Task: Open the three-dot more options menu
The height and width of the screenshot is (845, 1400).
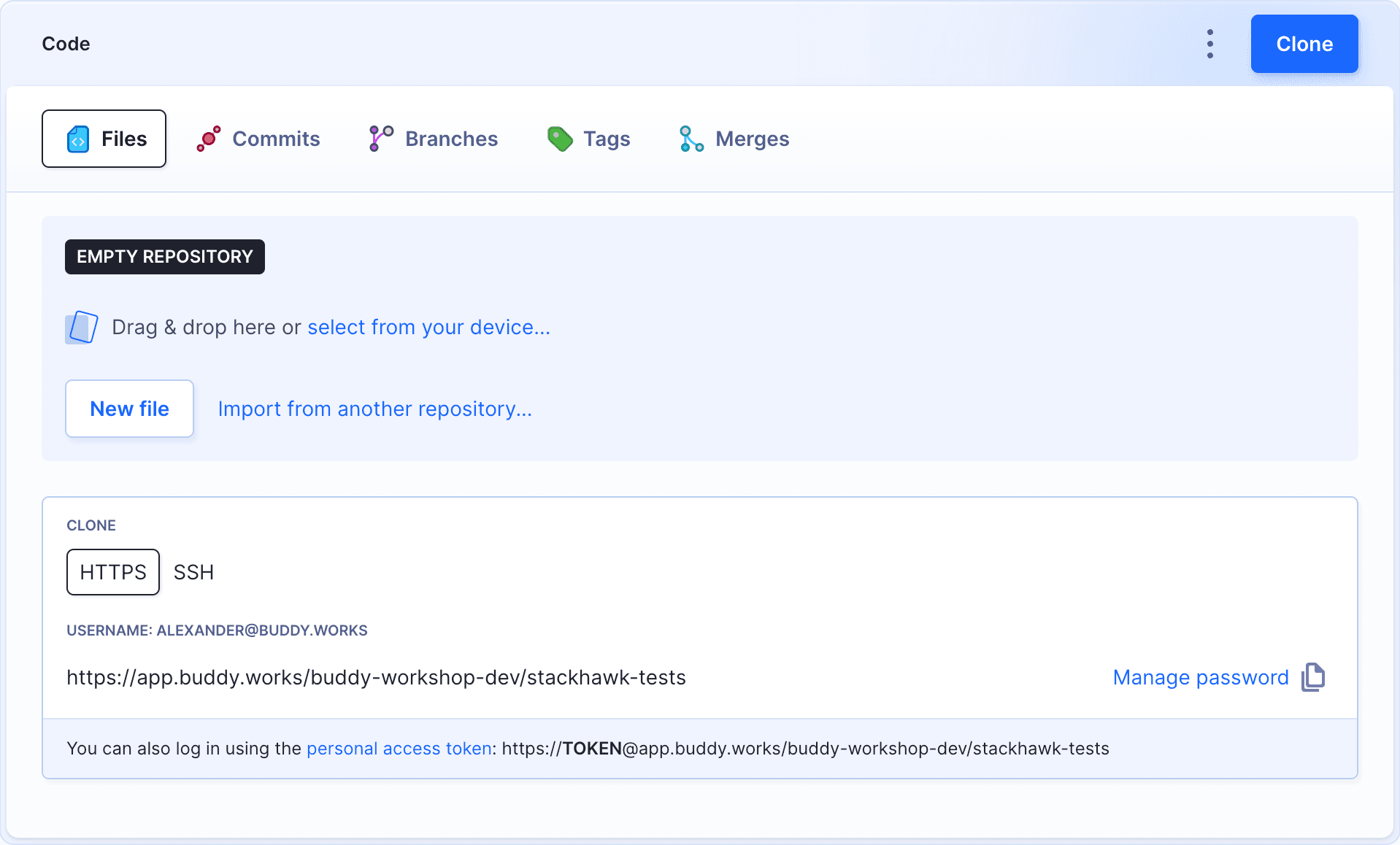Action: tap(1210, 44)
